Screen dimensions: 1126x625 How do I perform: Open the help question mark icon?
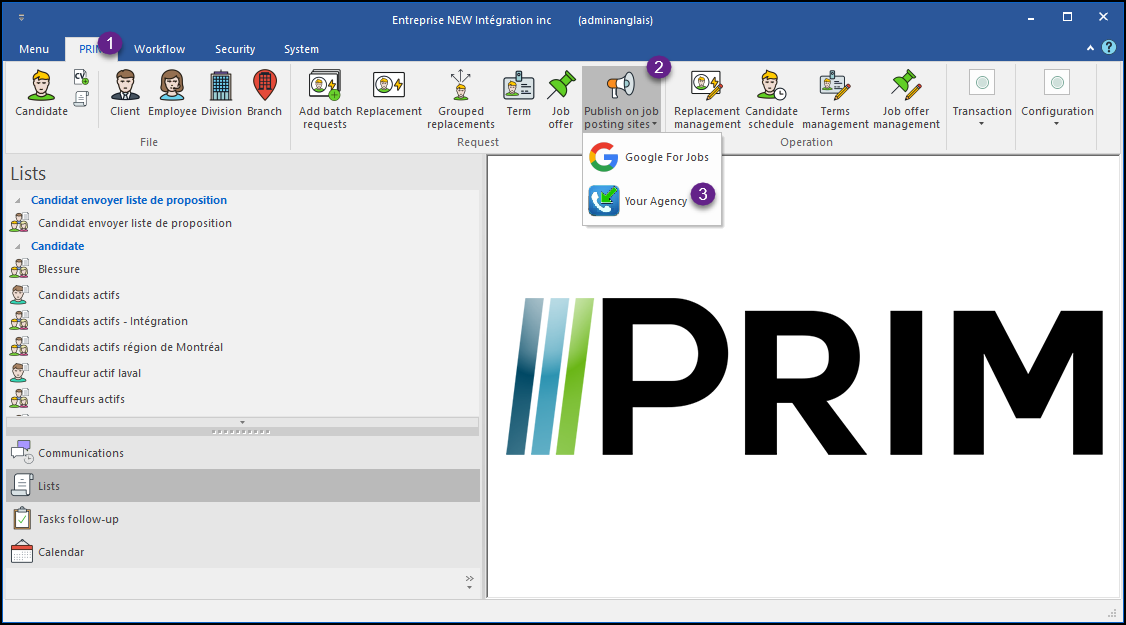point(1109,47)
